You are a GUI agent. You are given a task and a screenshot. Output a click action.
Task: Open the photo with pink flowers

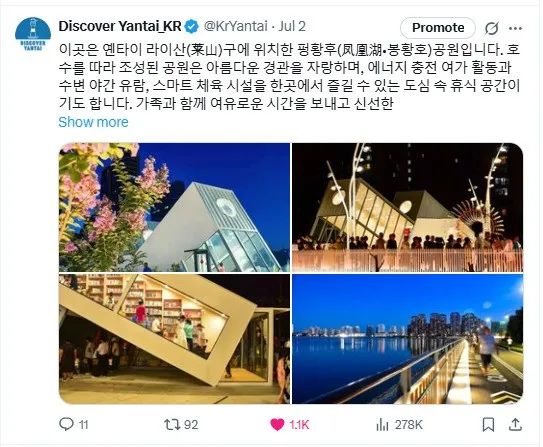(x=174, y=207)
